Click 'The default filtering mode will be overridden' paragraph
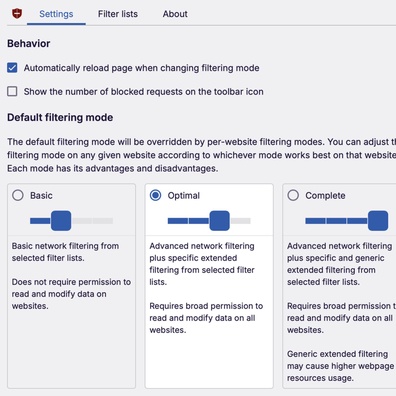Viewport: 396px width, 396px height. coord(201,155)
